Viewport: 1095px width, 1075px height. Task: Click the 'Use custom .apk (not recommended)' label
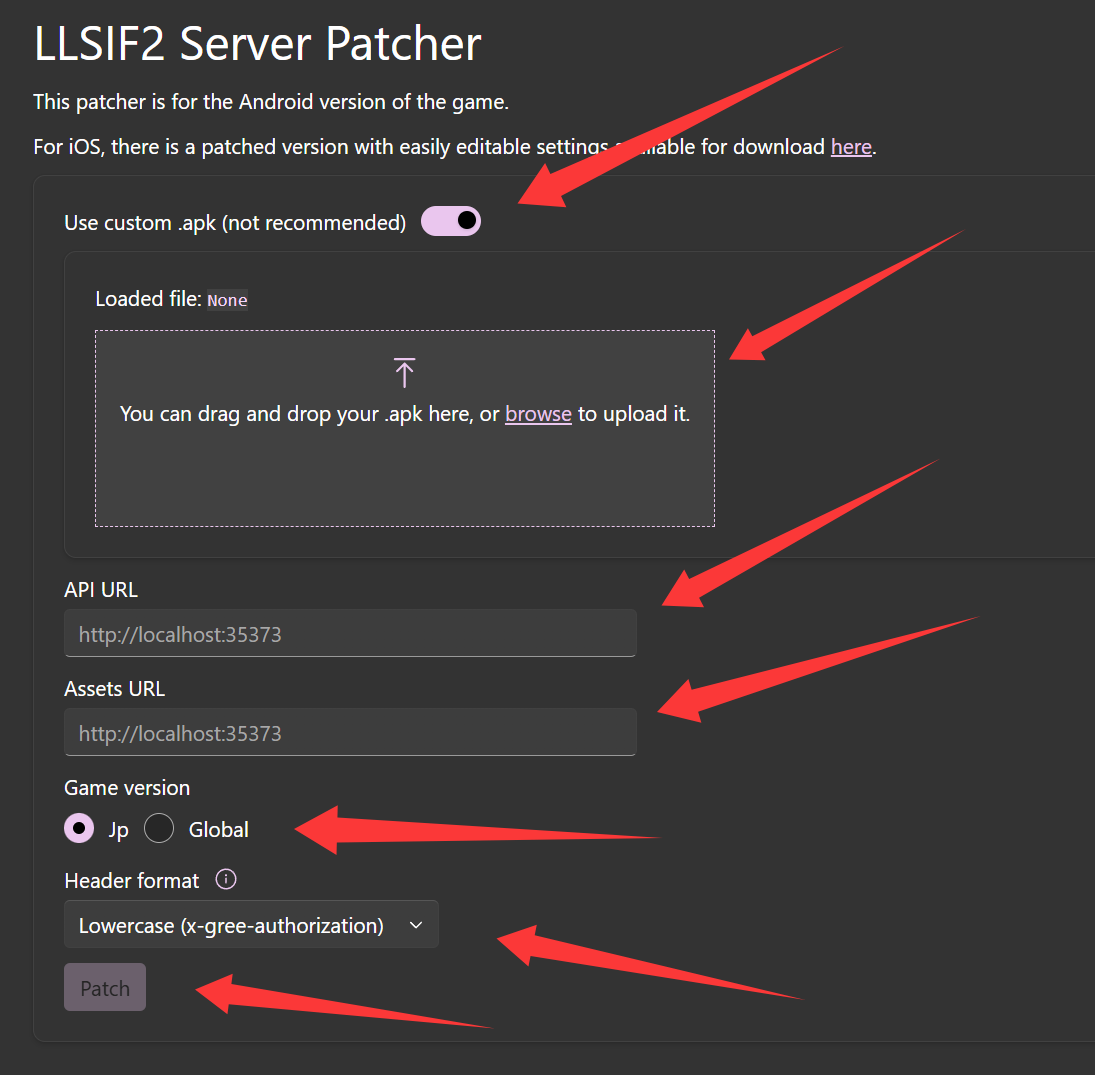pyautogui.click(x=235, y=223)
